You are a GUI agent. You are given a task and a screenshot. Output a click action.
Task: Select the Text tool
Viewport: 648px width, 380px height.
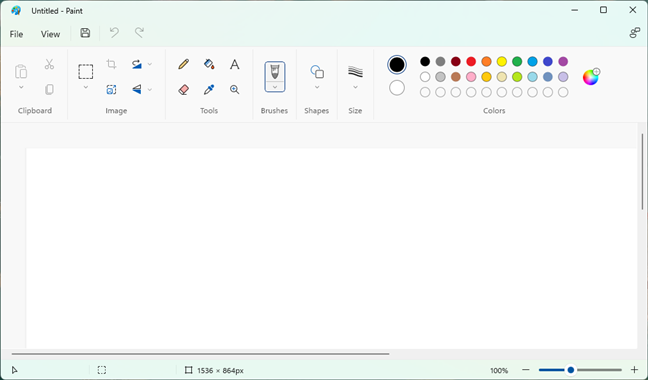pyautogui.click(x=234, y=64)
